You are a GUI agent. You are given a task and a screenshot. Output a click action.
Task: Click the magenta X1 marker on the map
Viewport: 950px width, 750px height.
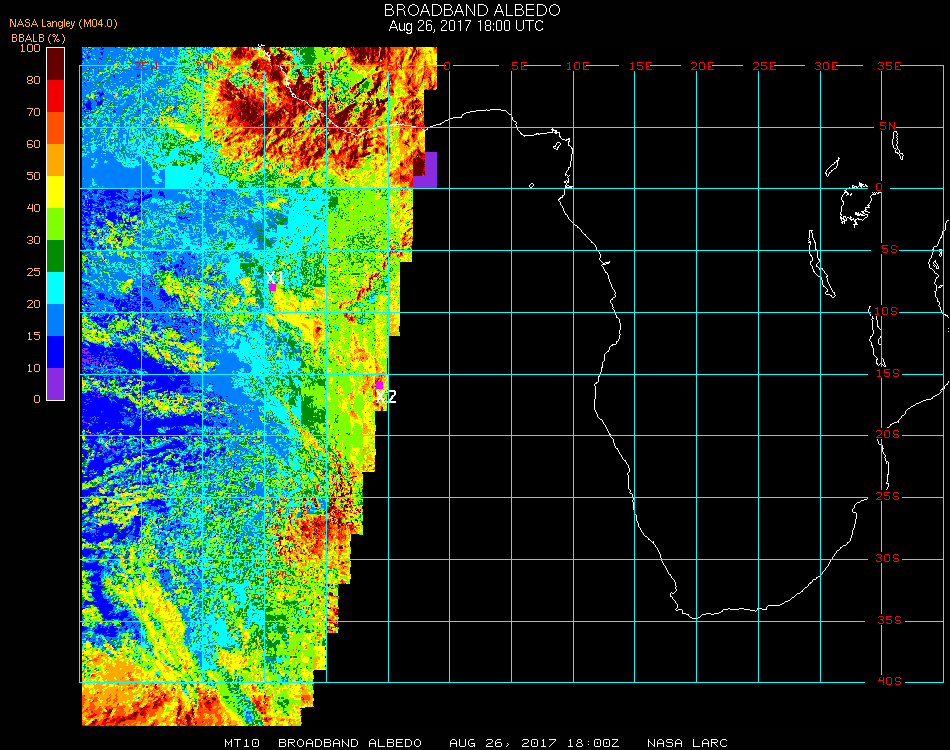[273, 287]
